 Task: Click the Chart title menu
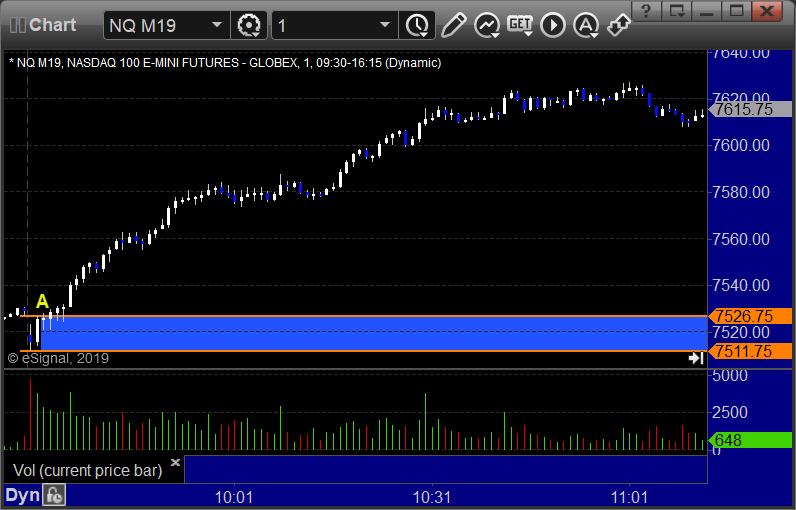click(x=43, y=25)
